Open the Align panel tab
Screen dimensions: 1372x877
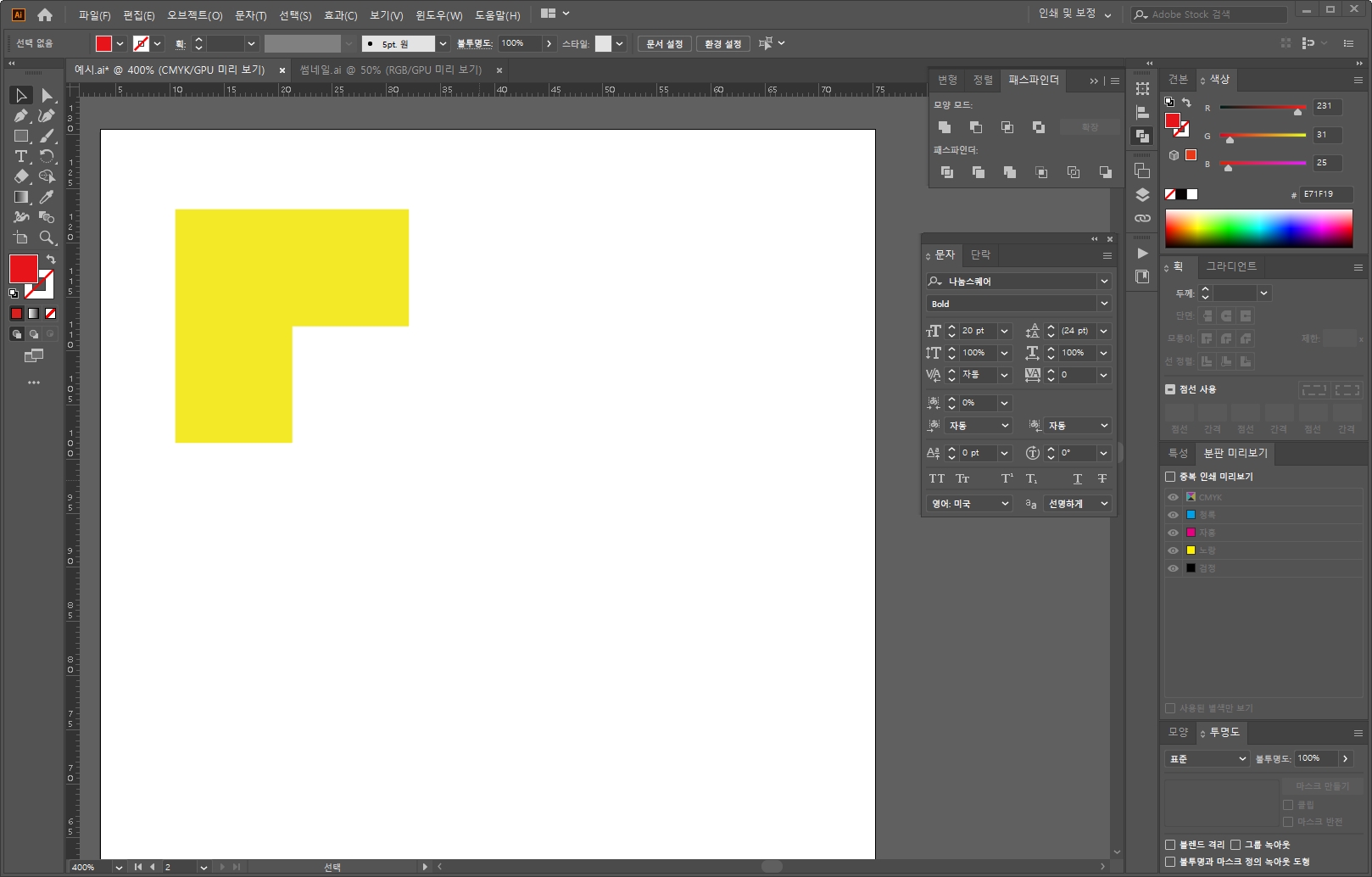(983, 80)
